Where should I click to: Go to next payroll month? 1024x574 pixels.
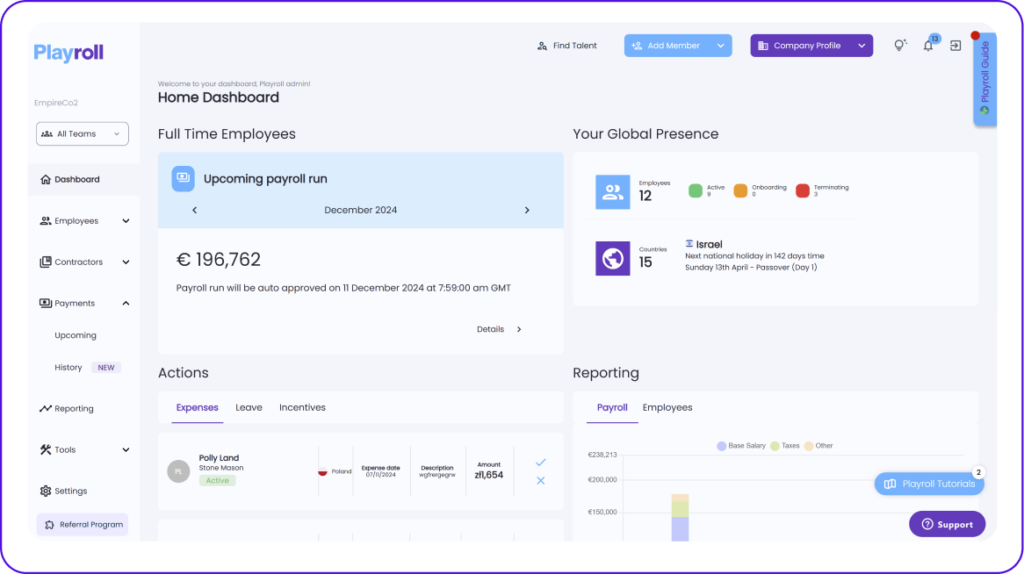pyautogui.click(x=527, y=210)
